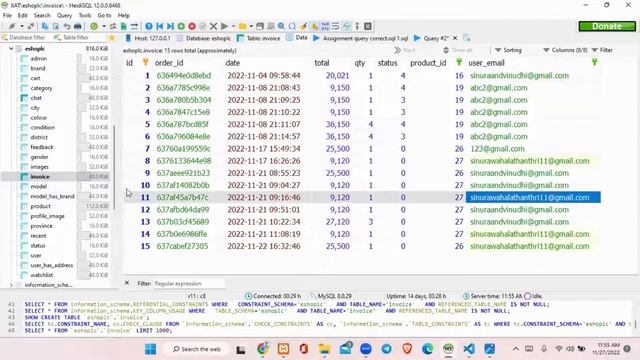Open the dropdown arrow beside open-file folder
The width and height of the screenshot is (640, 360).
click(x=251, y=26)
